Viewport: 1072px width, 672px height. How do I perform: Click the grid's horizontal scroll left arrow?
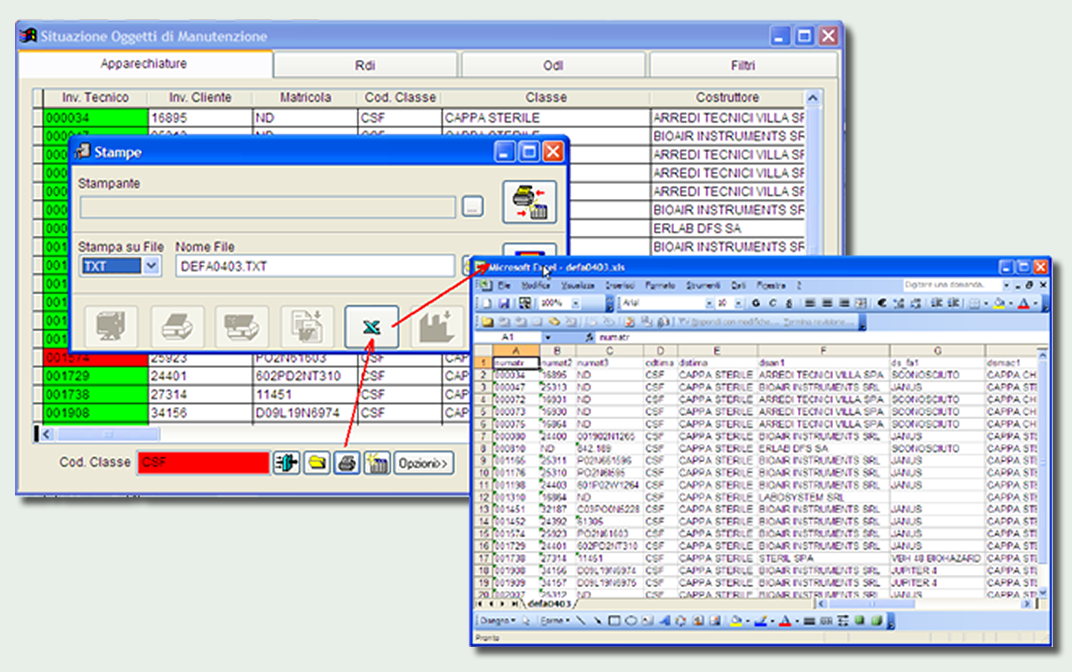(46, 434)
